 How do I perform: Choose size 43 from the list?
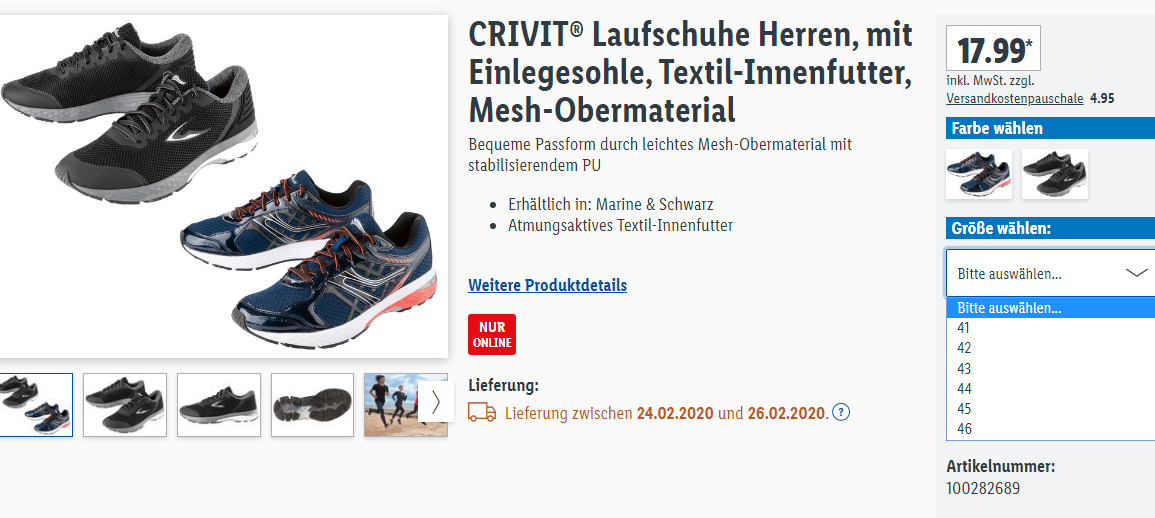pos(1050,368)
